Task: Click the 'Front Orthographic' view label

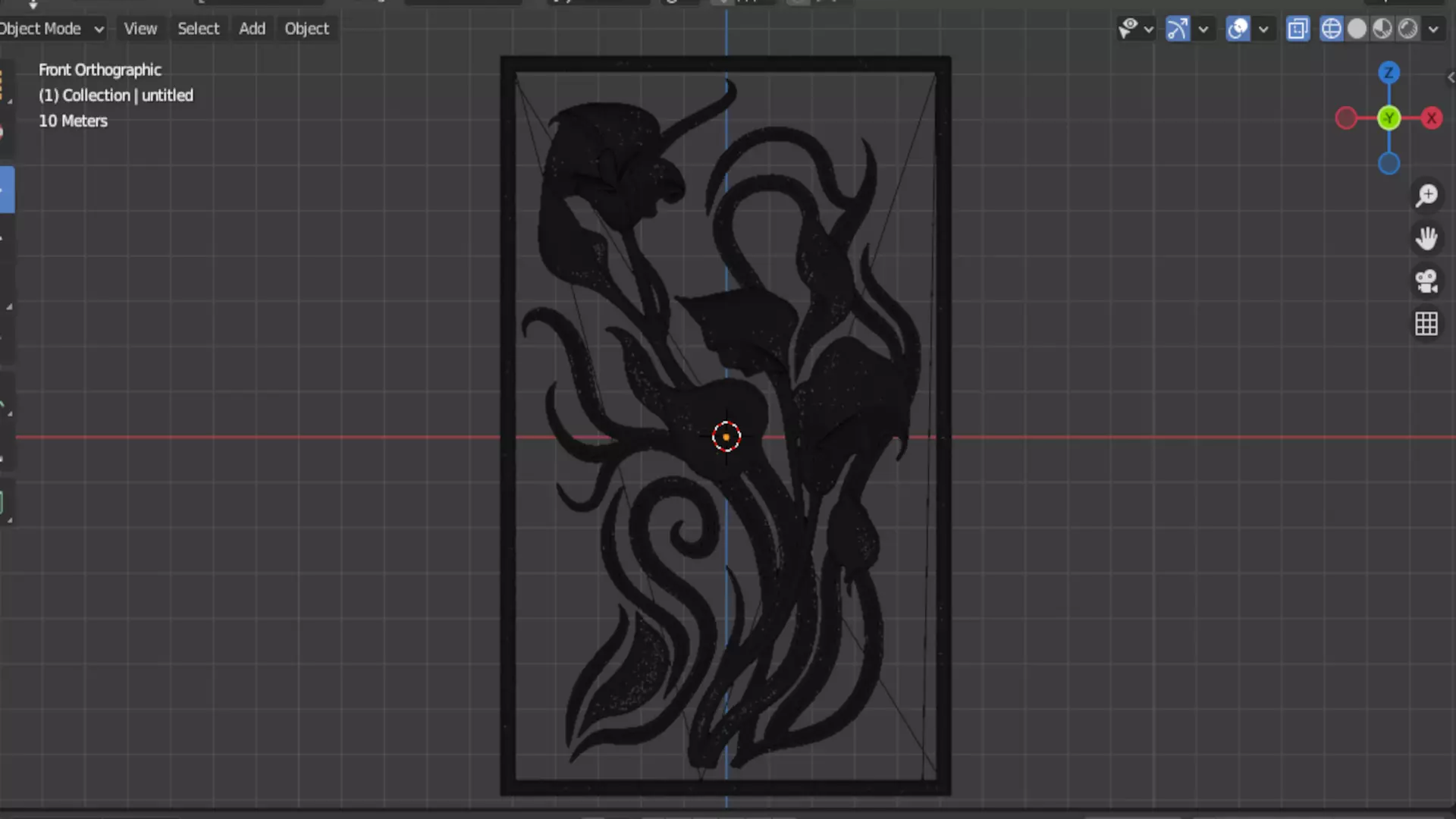Action: click(100, 70)
